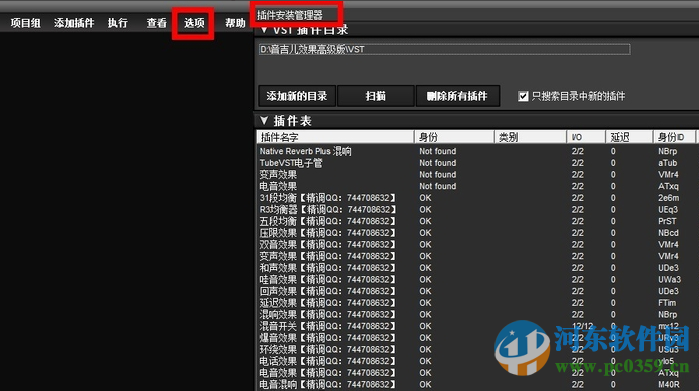Select the 双音效果 plugin row
The image size is (699, 391).
point(477,244)
